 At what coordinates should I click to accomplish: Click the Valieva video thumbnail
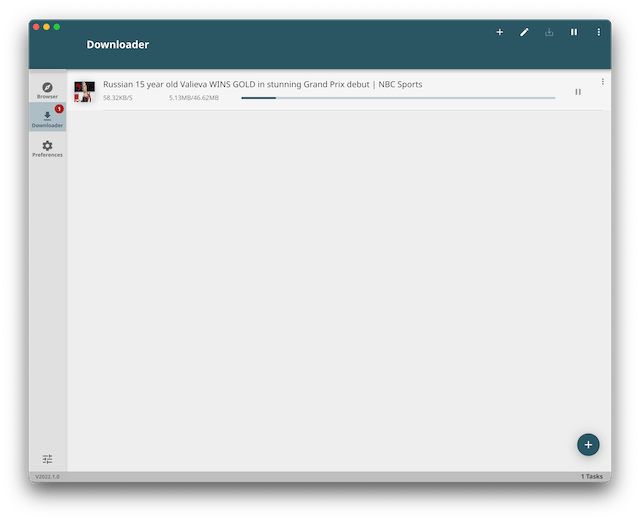pos(84,91)
